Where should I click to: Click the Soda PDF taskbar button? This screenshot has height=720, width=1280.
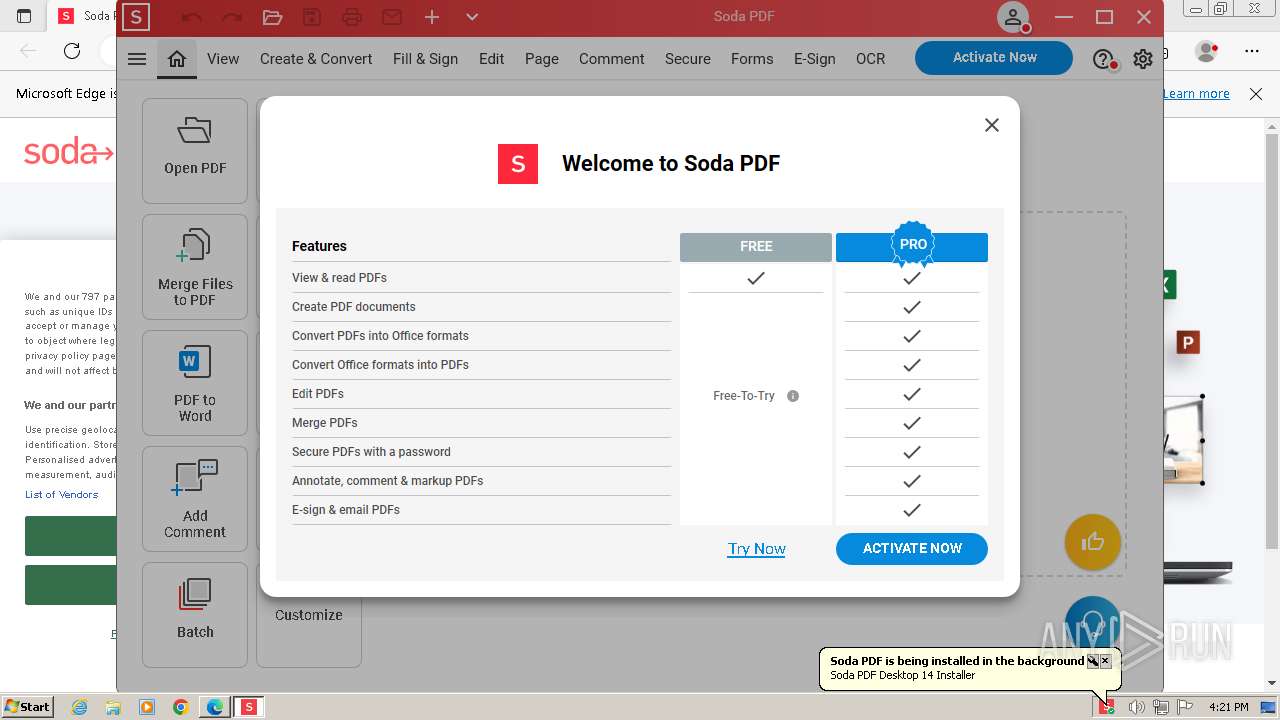(x=248, y=707)
